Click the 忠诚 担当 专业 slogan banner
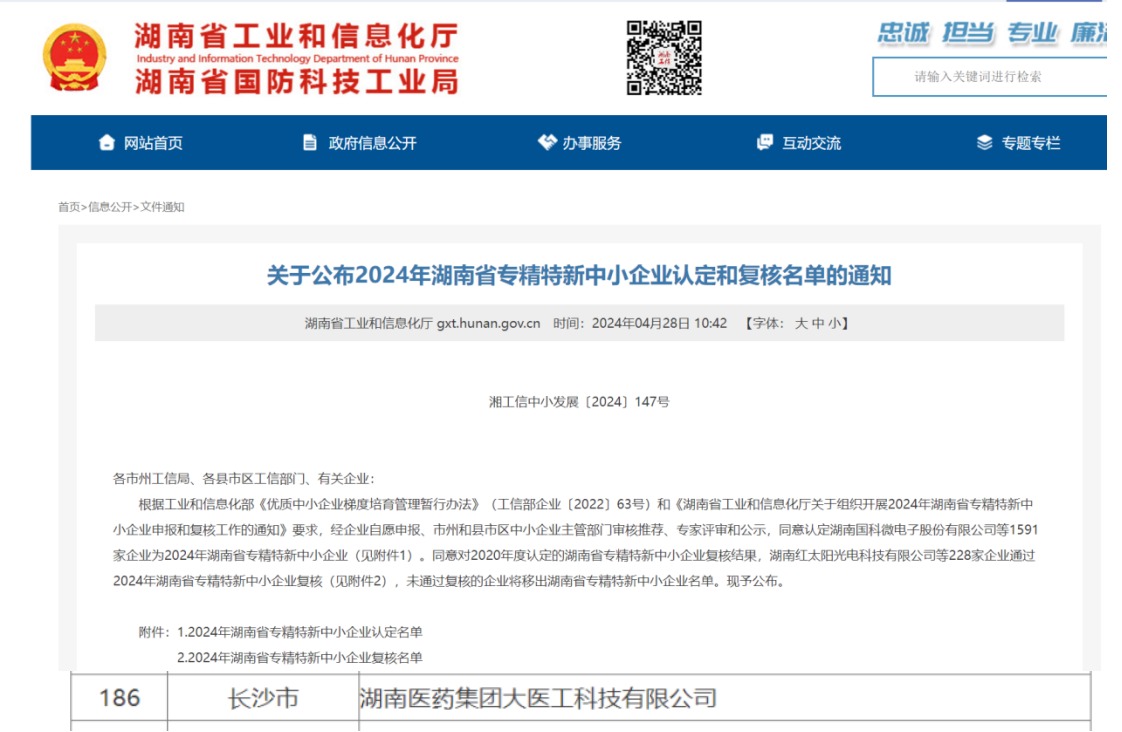This screenshot has height=732, width=1122. tap(990, 33)
